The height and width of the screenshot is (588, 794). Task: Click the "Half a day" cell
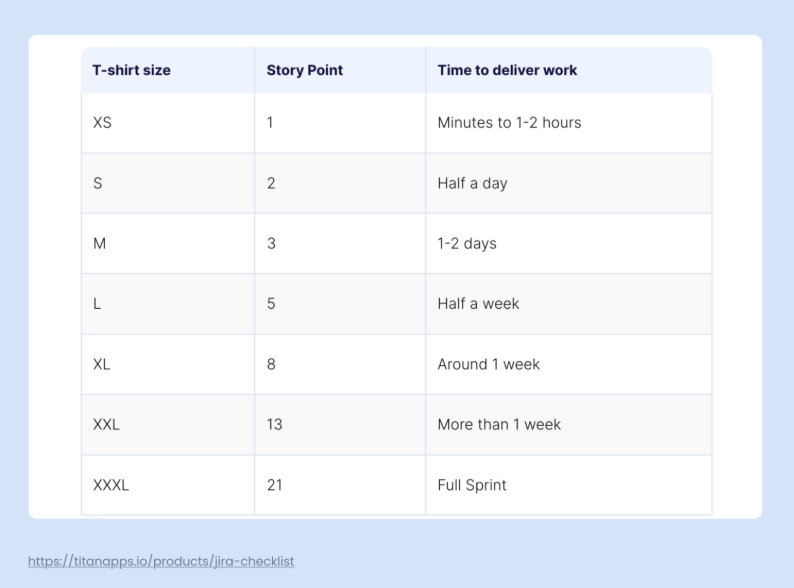click(472, 183)
